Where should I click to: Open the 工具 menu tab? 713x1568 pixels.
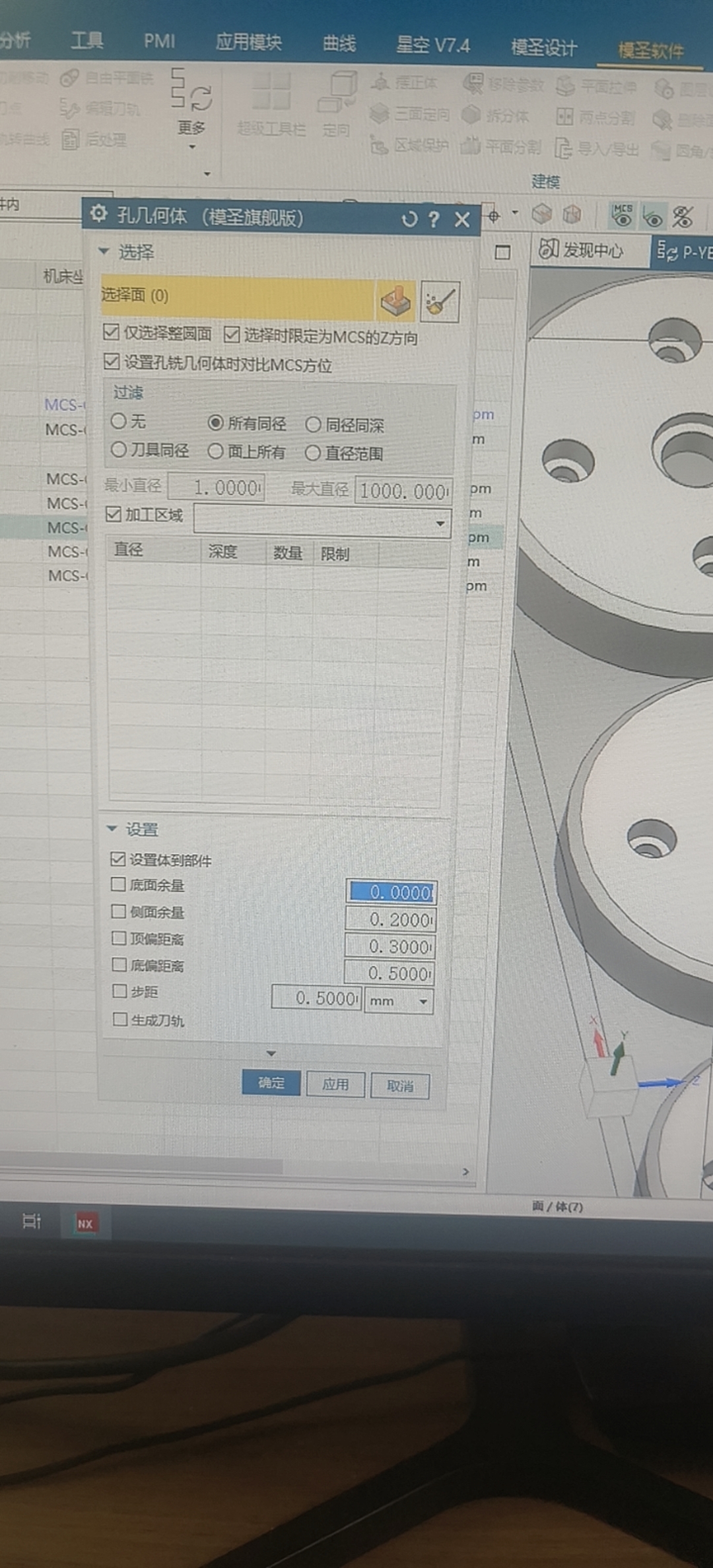coord(87,41)
